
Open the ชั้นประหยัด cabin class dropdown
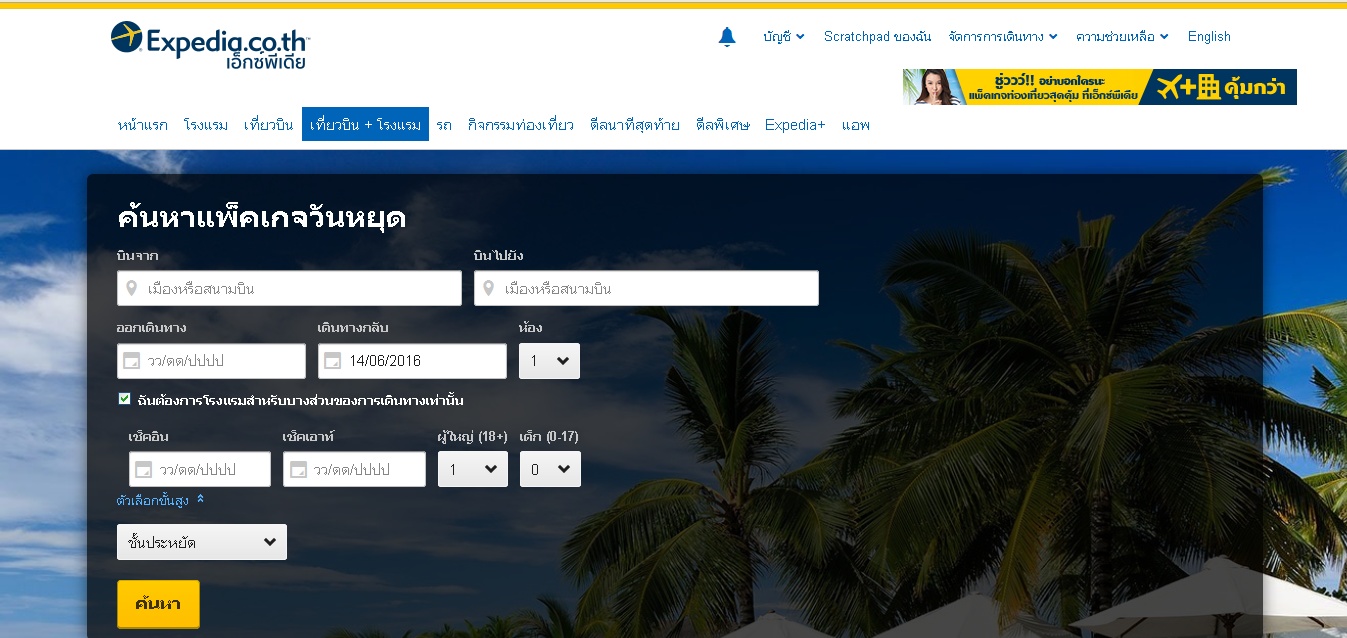pos(202,542)
